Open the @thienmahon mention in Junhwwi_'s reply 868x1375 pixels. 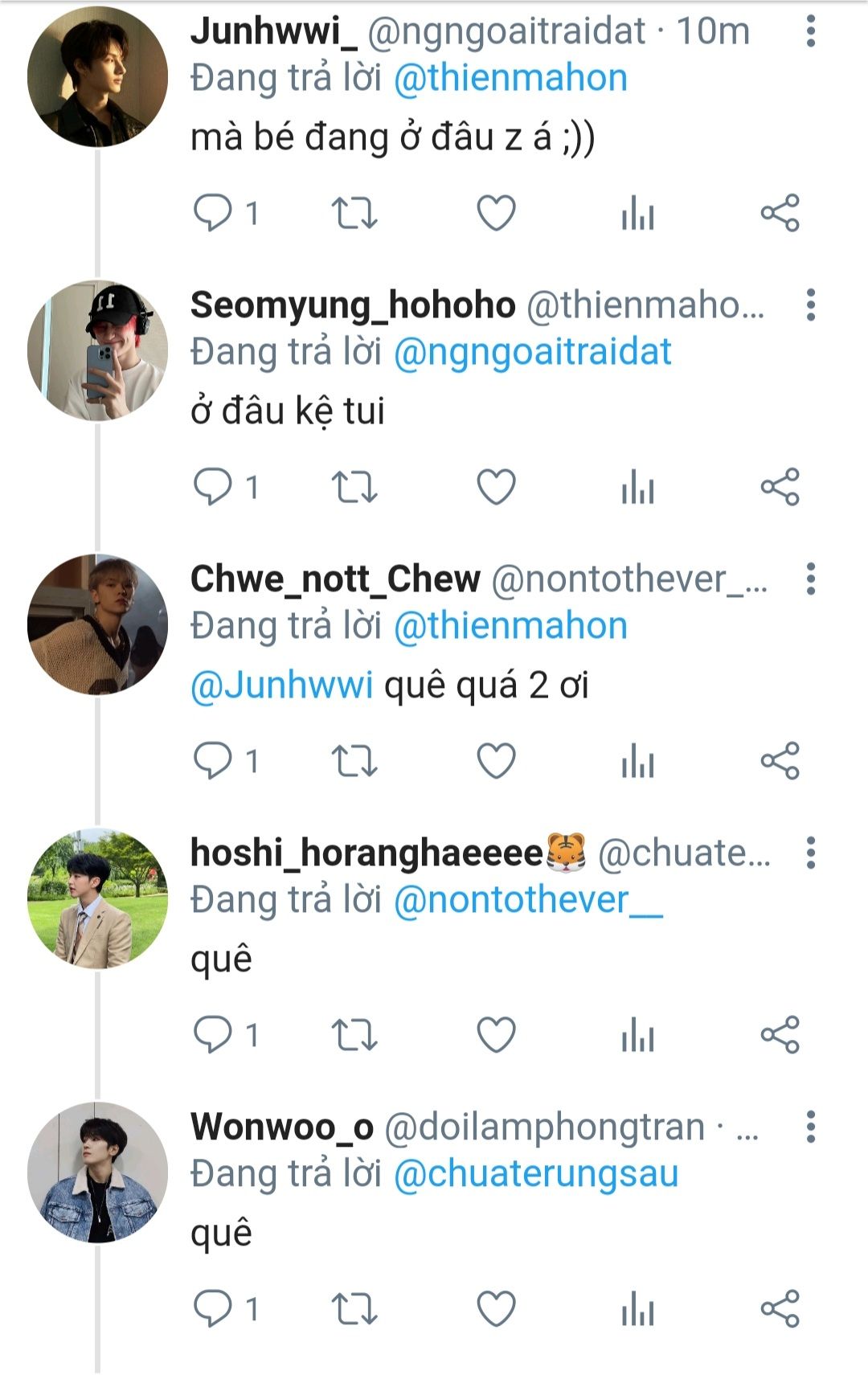tap(510, 78)
